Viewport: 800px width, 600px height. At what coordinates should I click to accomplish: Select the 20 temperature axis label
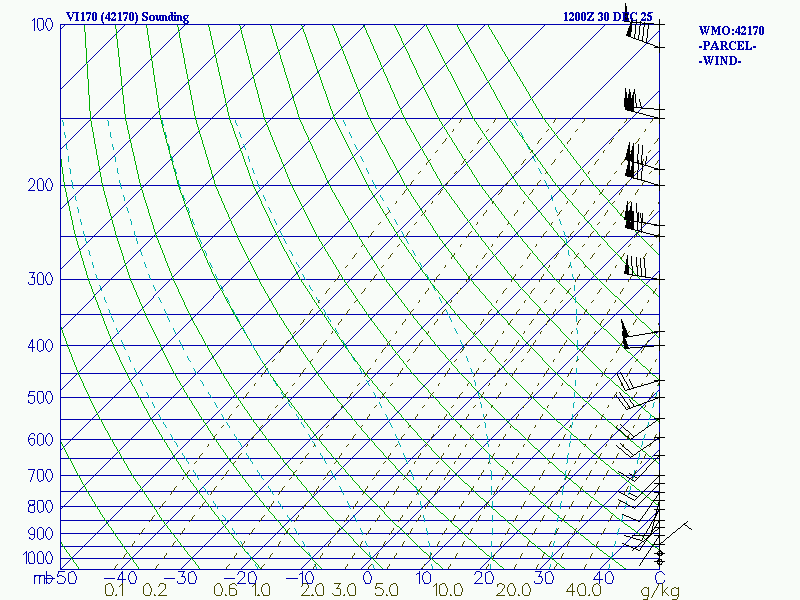coord(483,578)
